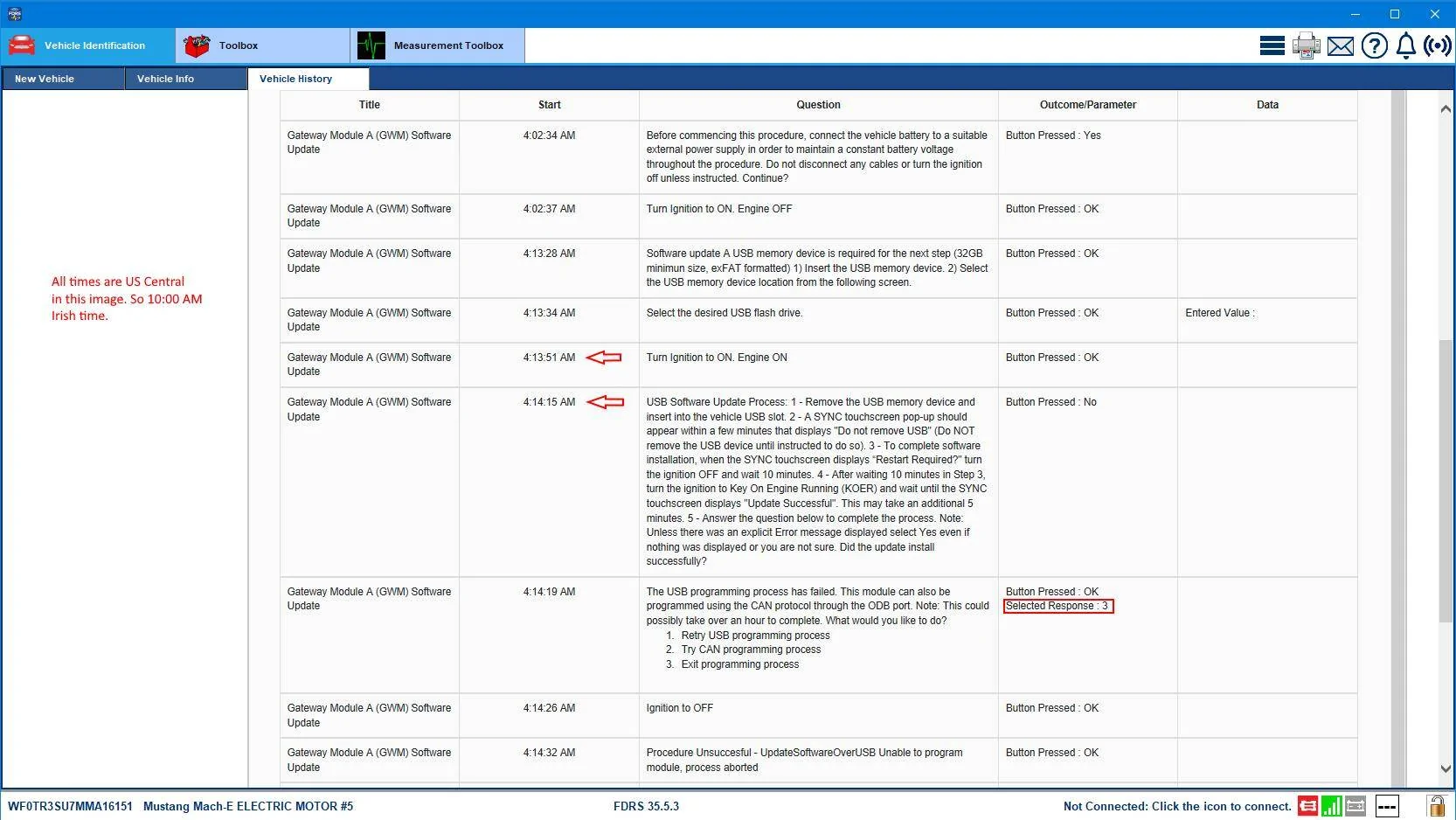This screenshot has height=820, width=1456.
Task: Click the red vehicle connection icon
Action: (x=1307, y=806)
